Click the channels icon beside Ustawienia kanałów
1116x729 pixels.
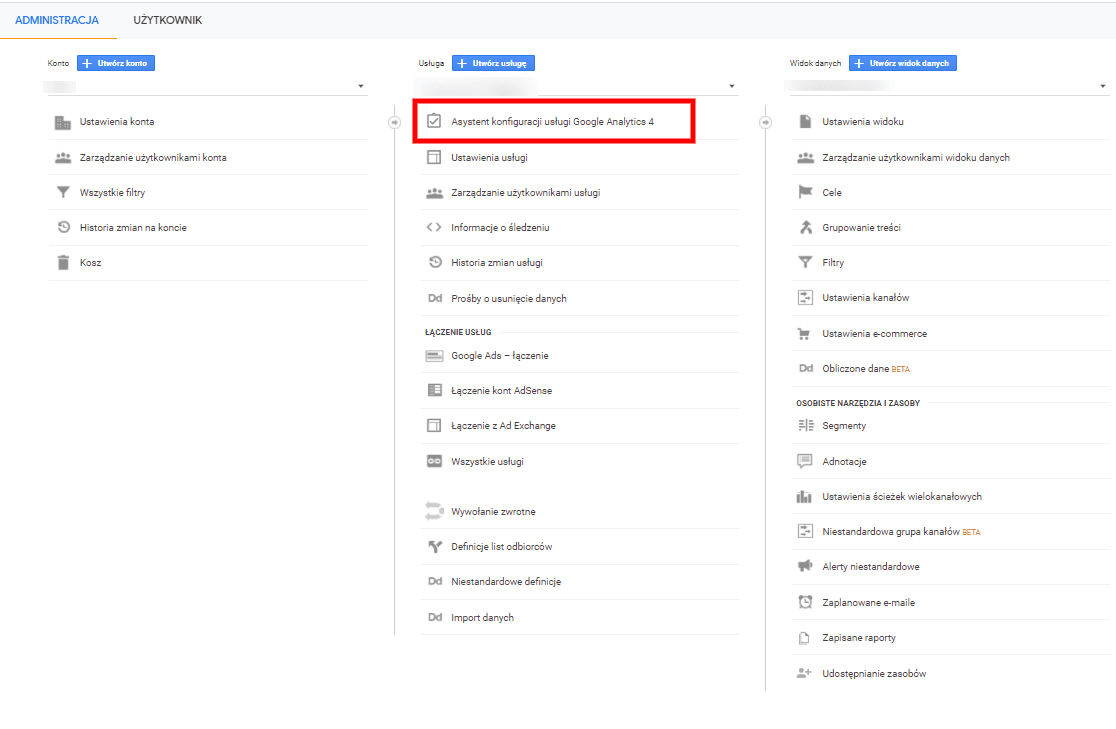[805, 298]
